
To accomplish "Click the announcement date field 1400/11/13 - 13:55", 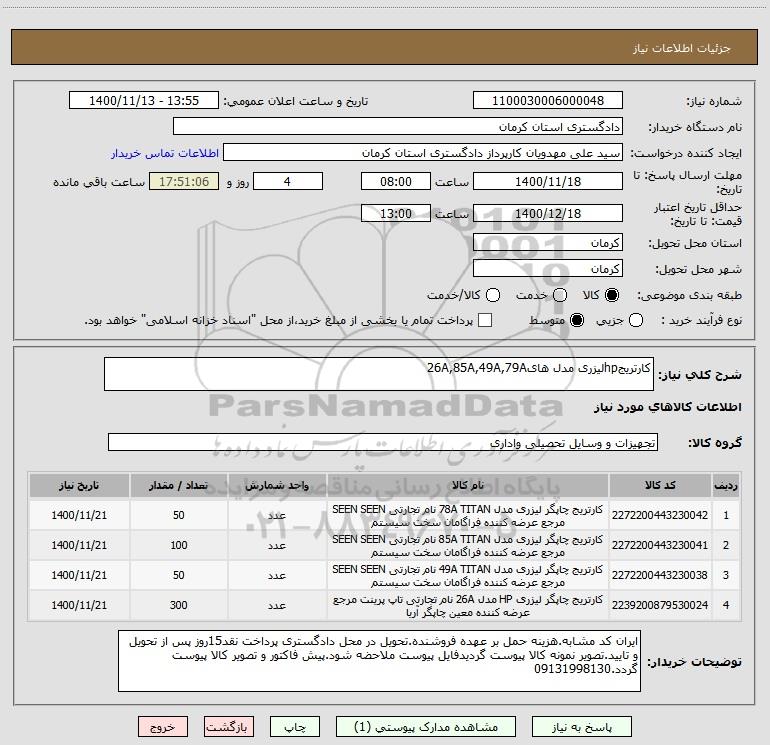I will [144, 101].
